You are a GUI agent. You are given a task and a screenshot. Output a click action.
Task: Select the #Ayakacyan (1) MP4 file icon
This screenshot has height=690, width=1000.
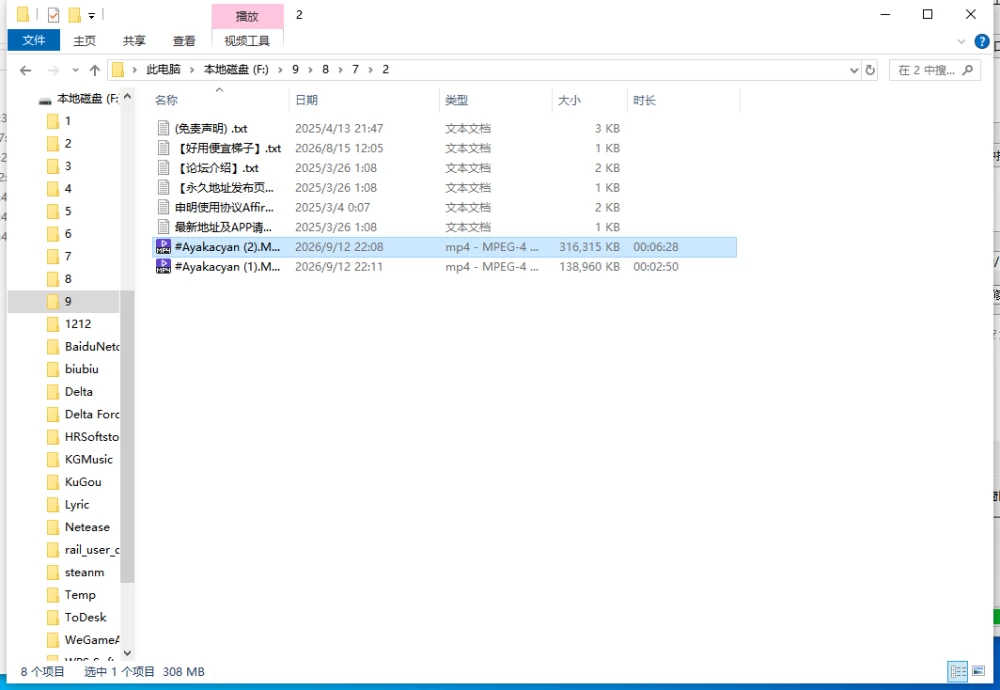click(163, 267)
